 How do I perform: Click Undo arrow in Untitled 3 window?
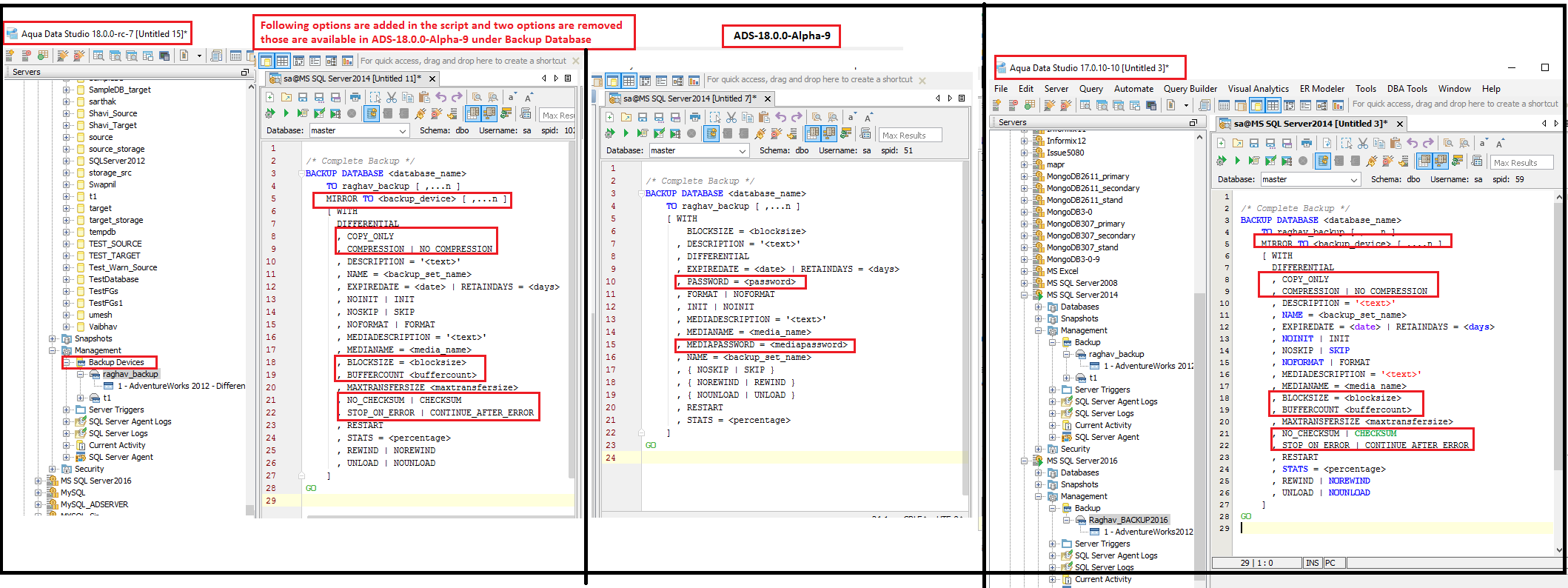[x=1413, y=143]
